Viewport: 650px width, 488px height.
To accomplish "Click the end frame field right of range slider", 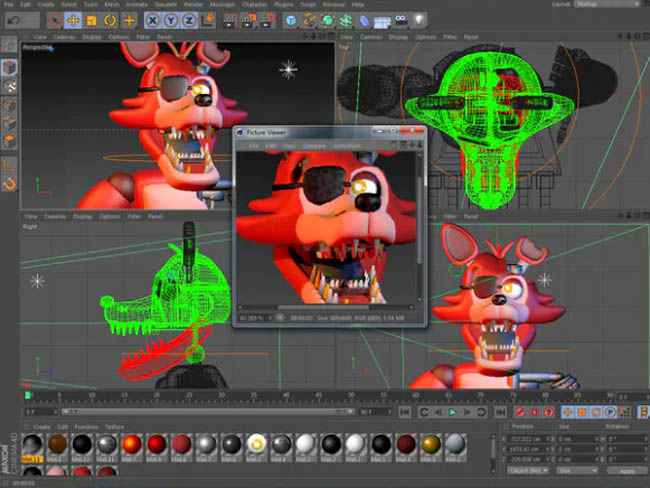I will coord(375,412).
